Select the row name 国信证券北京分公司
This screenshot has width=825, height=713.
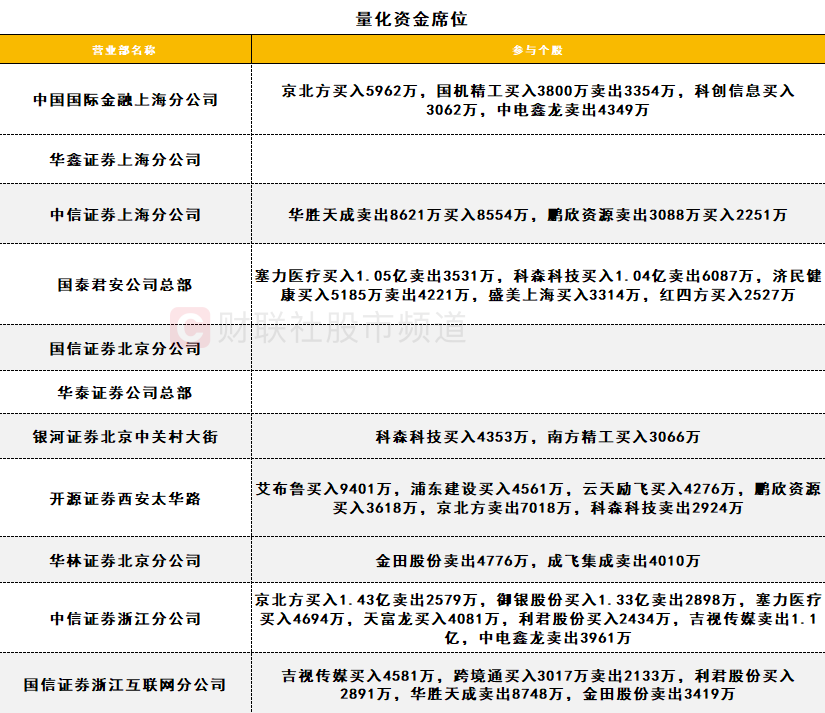125,348
